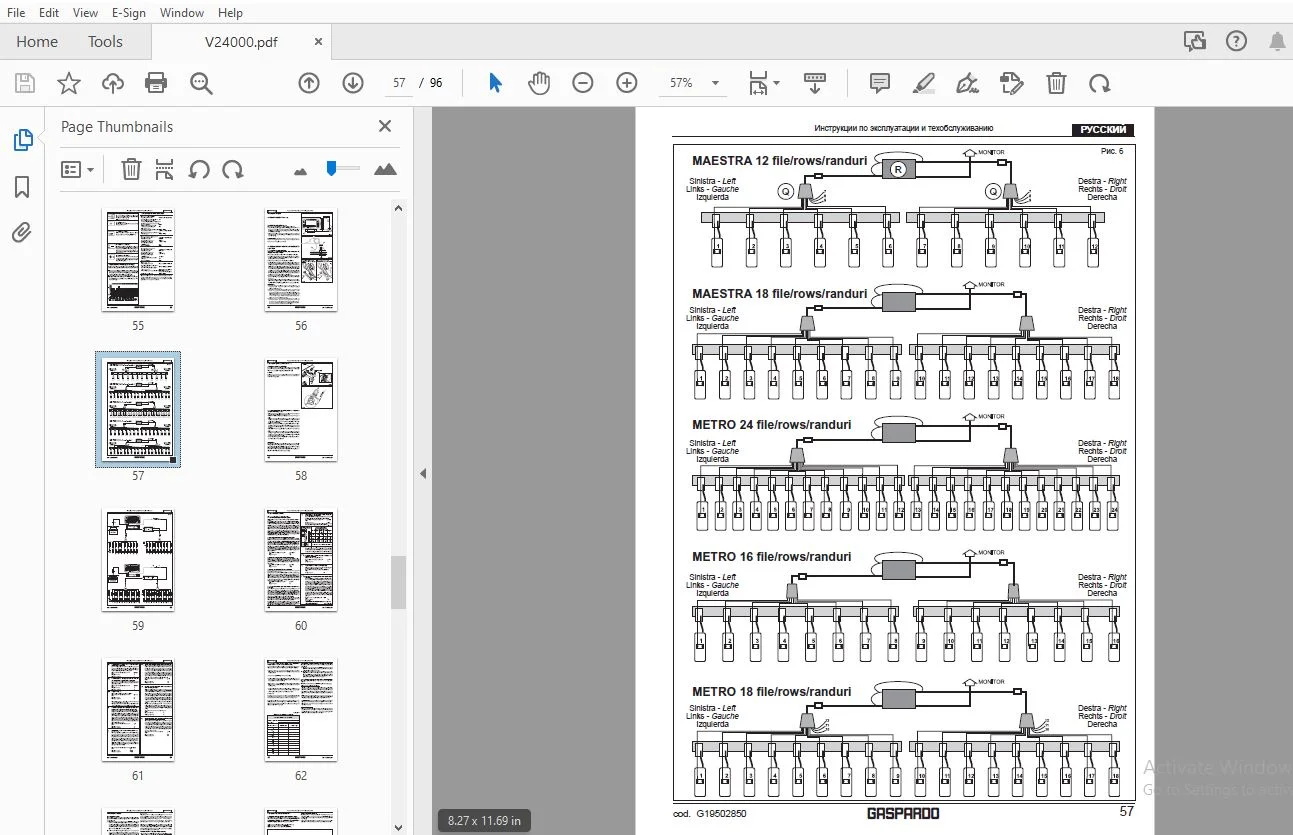Image resolution: width=1293 pixels, height=835 pixels.
Task: Delete selected page in thumbnails panel
Action: (x=131, y=169)
